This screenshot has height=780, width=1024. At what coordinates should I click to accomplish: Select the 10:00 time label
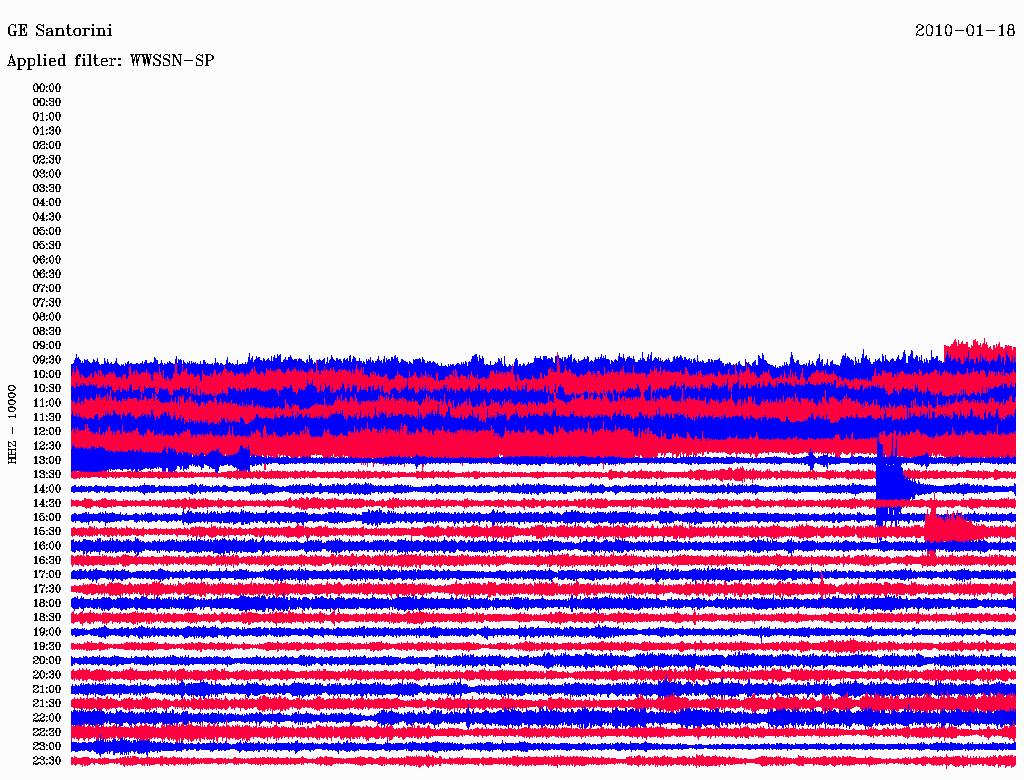point(46,374)
